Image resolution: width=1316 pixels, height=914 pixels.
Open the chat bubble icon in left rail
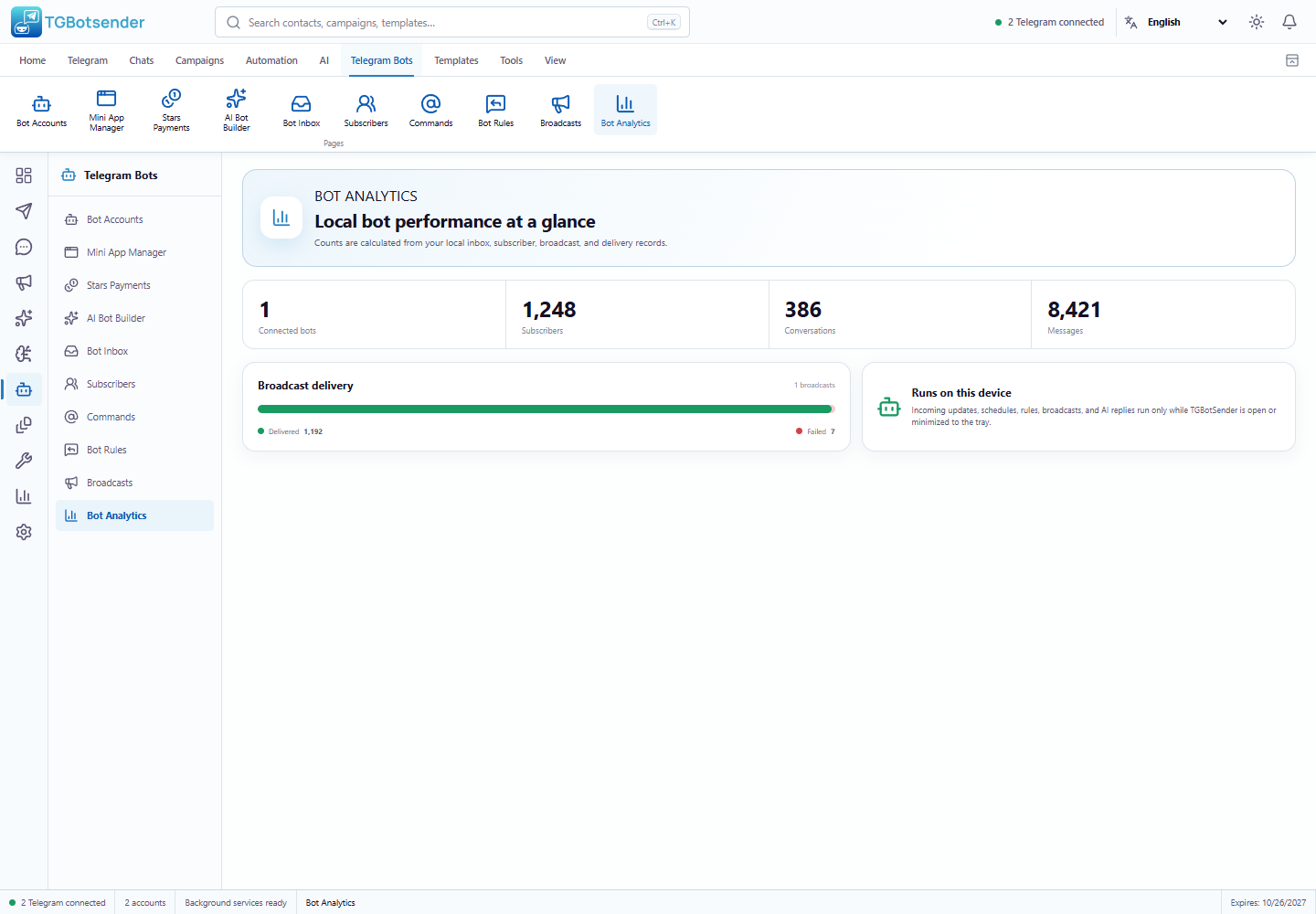(24, 247)
